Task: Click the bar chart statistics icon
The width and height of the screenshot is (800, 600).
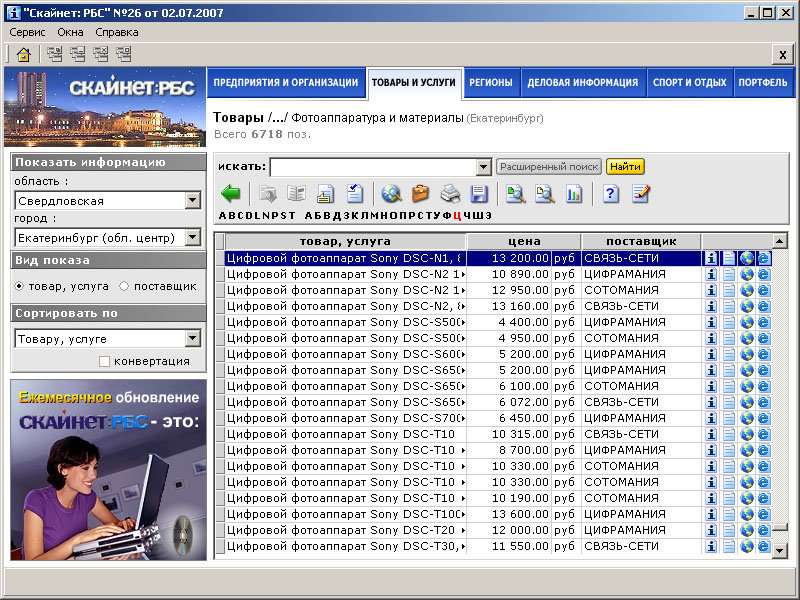Action: [574, 194]
